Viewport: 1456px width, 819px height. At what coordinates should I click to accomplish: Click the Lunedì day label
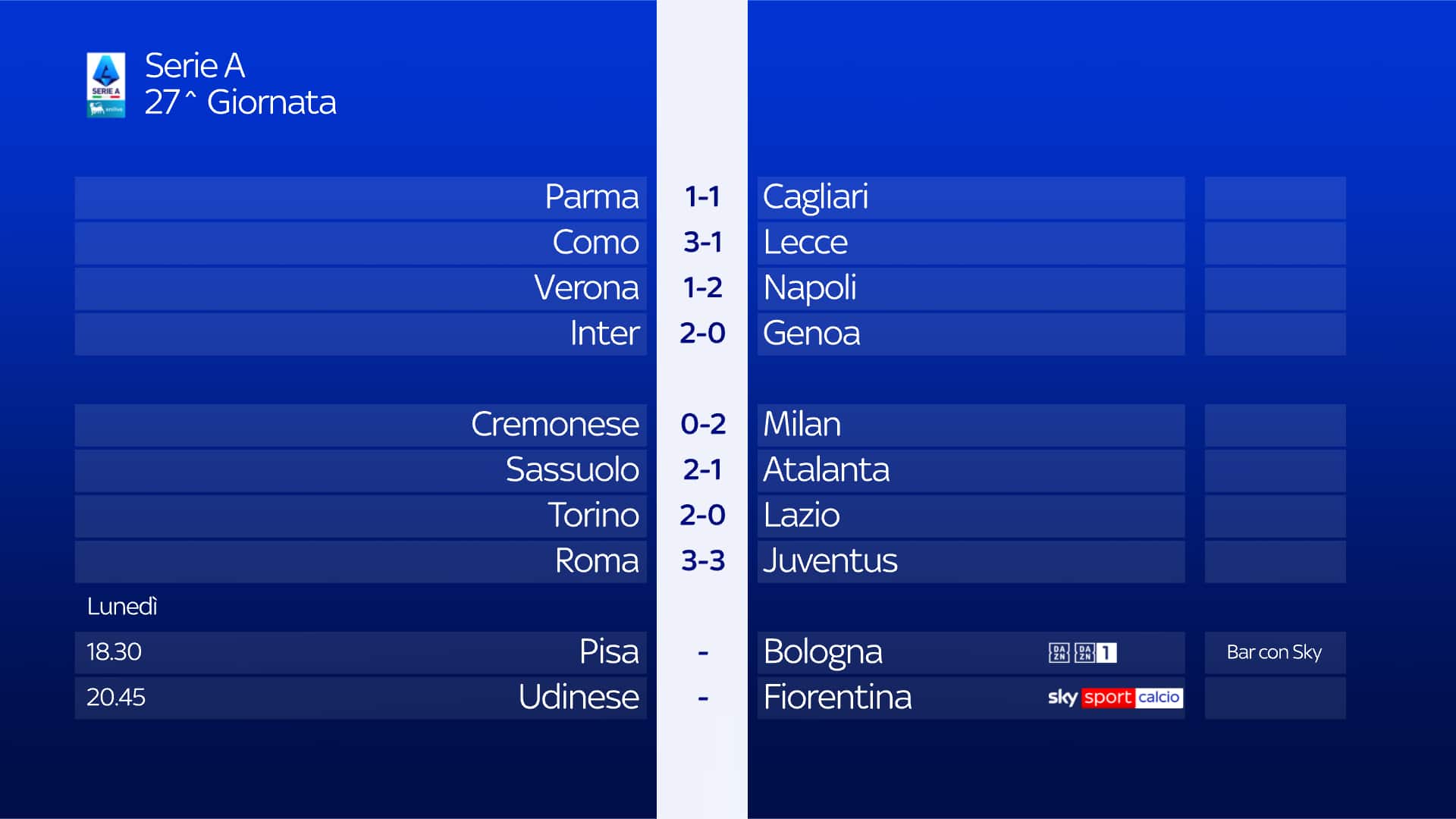click(122, 607)
